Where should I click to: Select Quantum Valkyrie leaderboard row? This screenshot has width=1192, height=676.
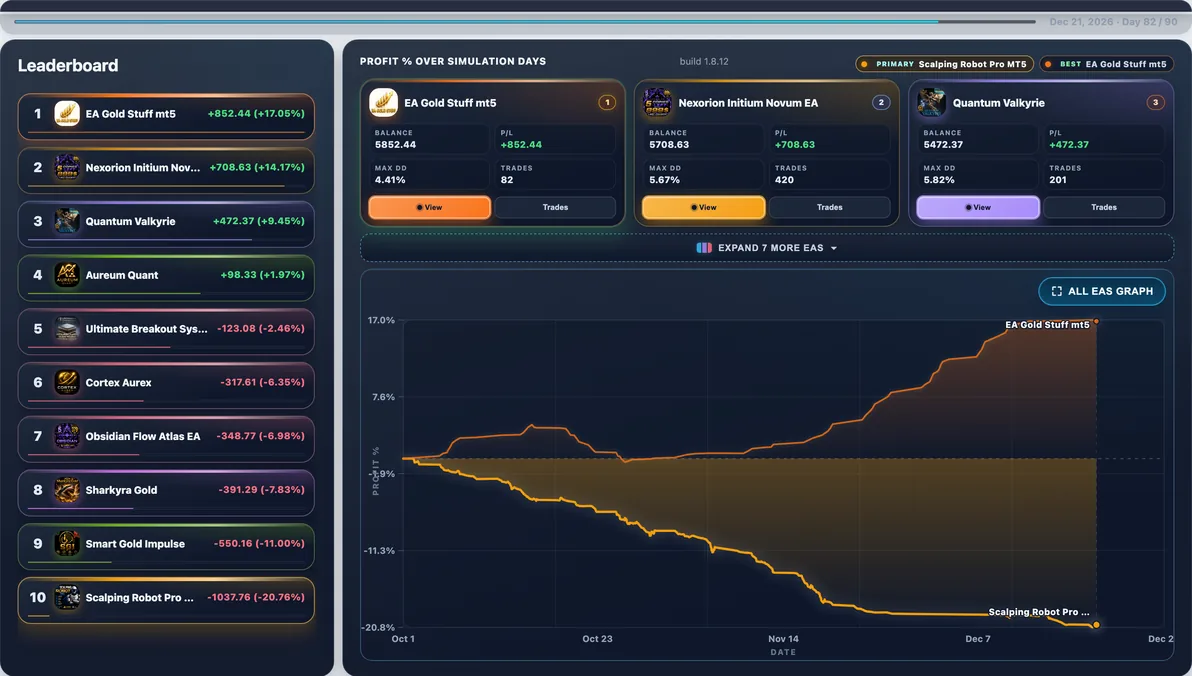(166, 224)
